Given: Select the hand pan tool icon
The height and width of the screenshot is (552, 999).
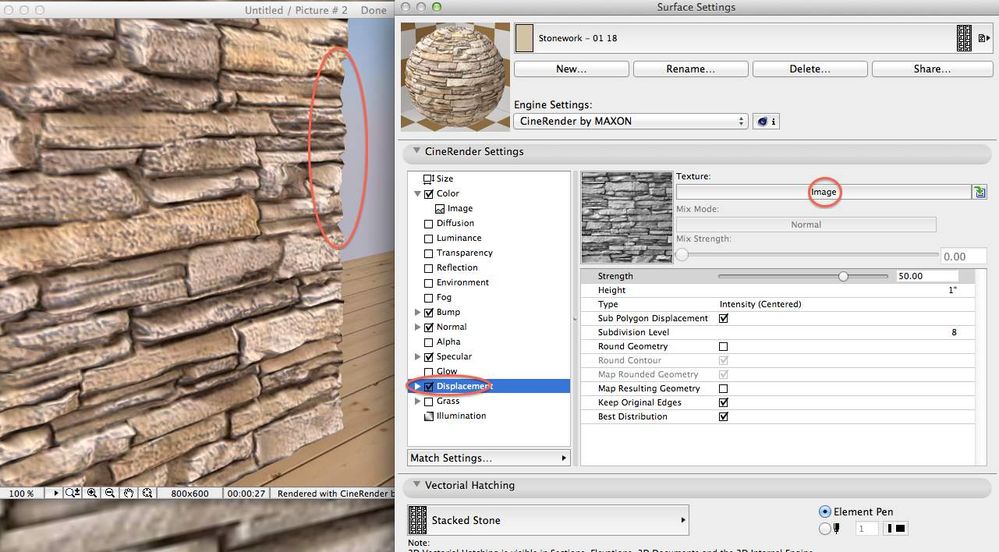Looking at the screenshot, I should 128,493.
